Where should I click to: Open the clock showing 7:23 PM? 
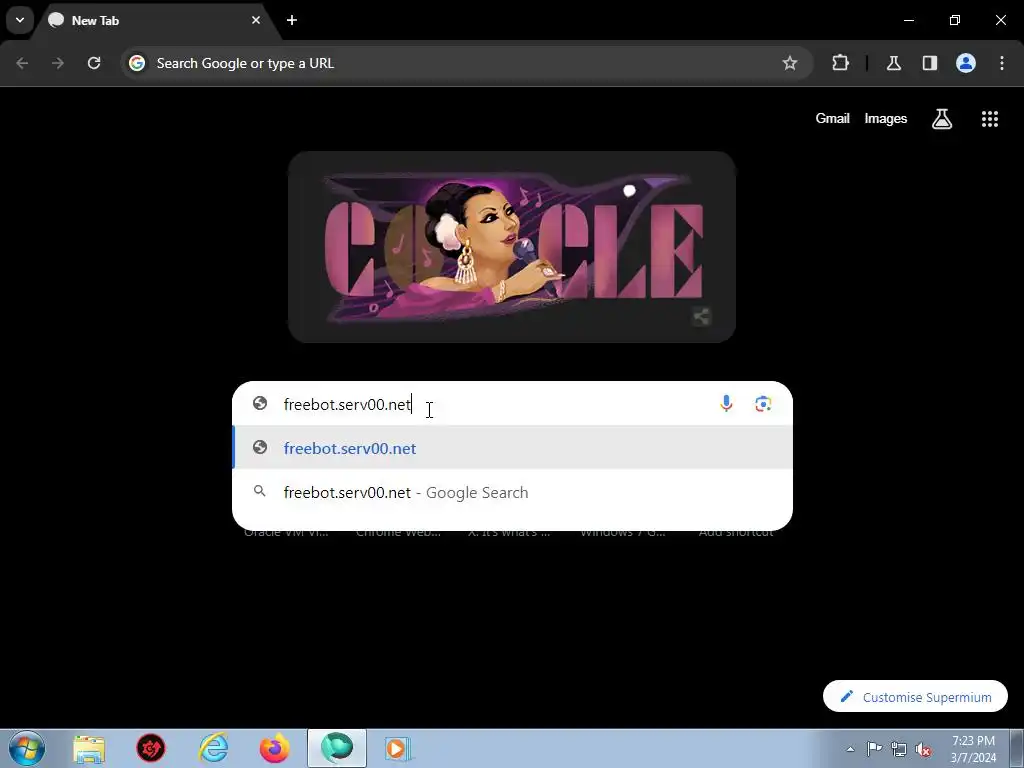(973, 749)
